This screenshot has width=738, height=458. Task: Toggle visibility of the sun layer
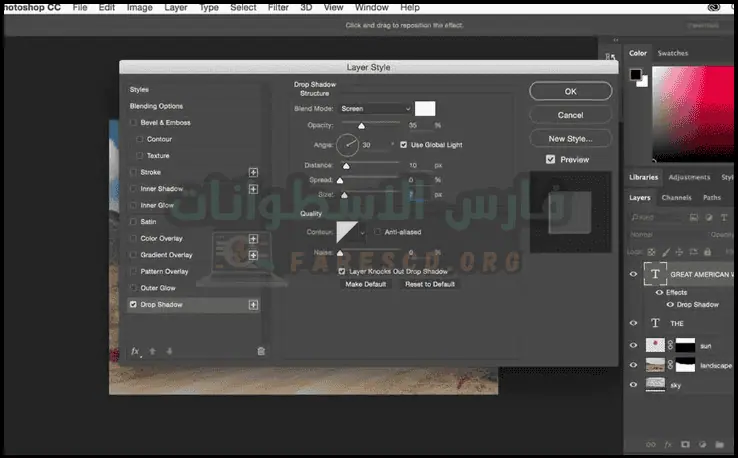click(633, 345)
